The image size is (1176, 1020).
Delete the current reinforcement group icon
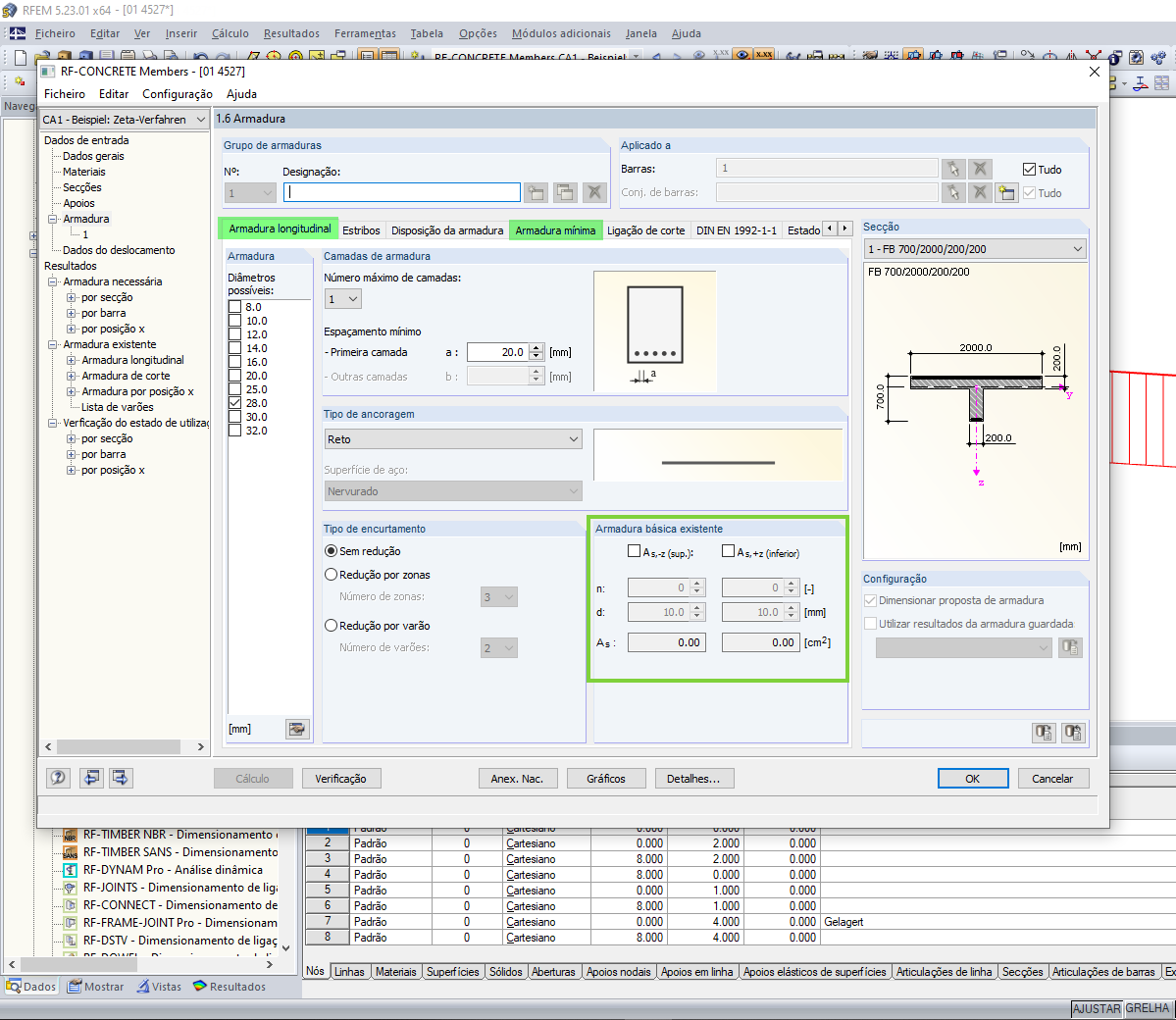tap(594, 193)
